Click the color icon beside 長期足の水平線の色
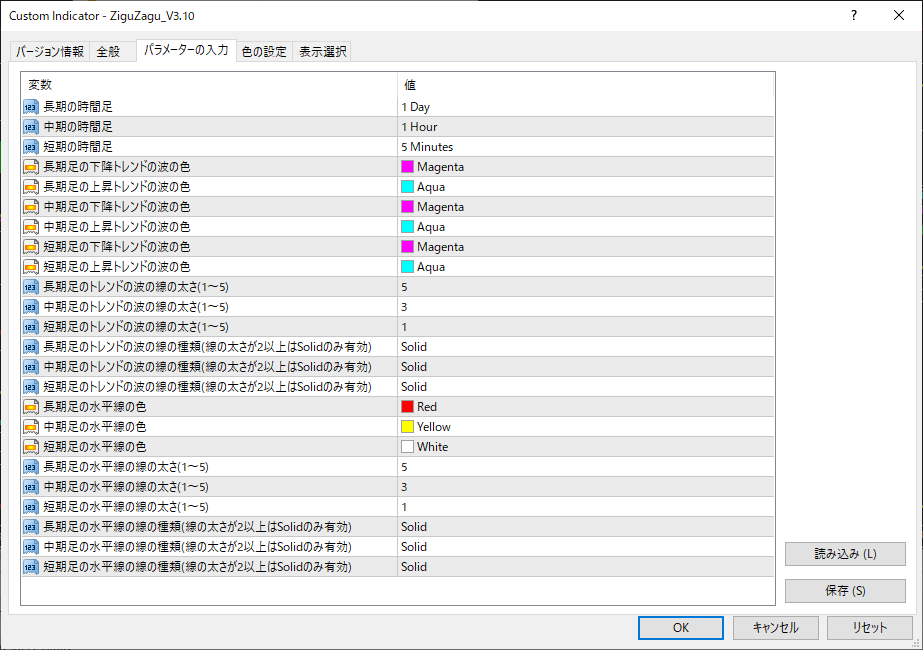The height and width of the screenshot is (650, 923). pyautogui.click(x=31, y=407)
